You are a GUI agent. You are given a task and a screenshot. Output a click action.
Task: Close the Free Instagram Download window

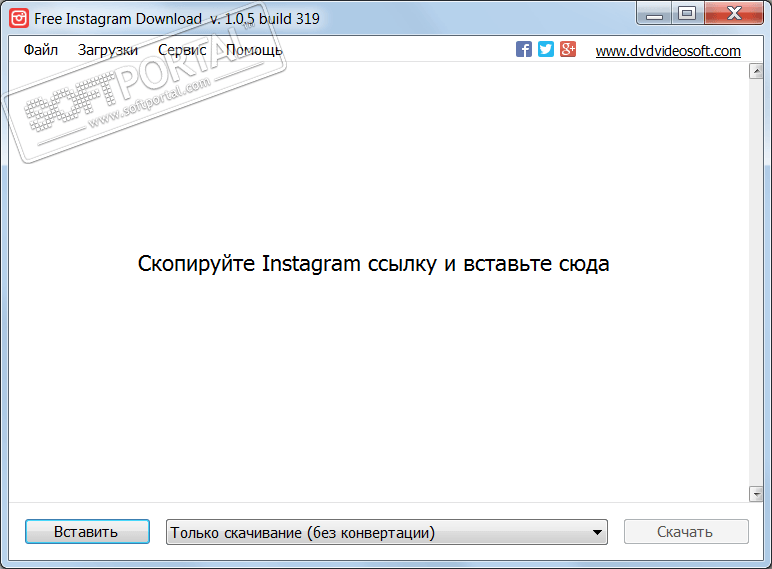point(734,14)
